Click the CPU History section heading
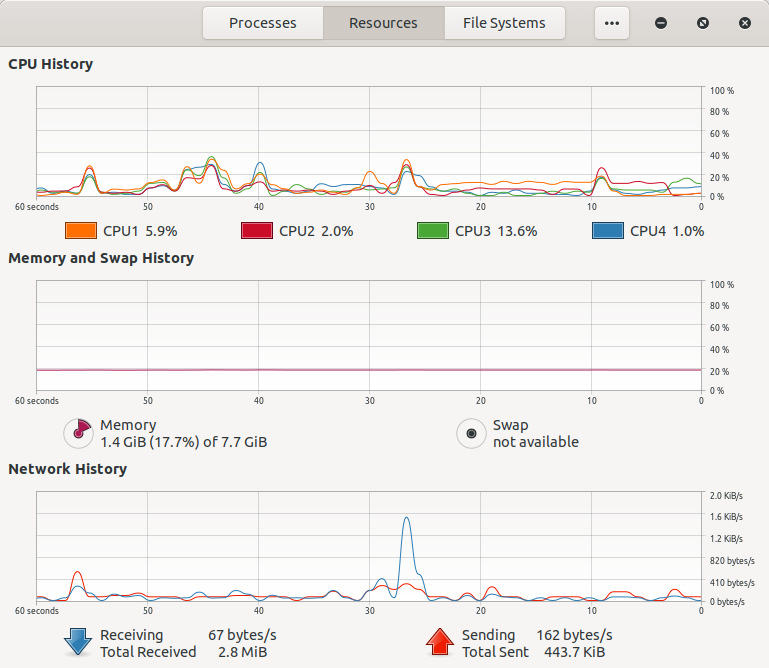The width and height of the screenshot is (769, 668). [50, 64]
